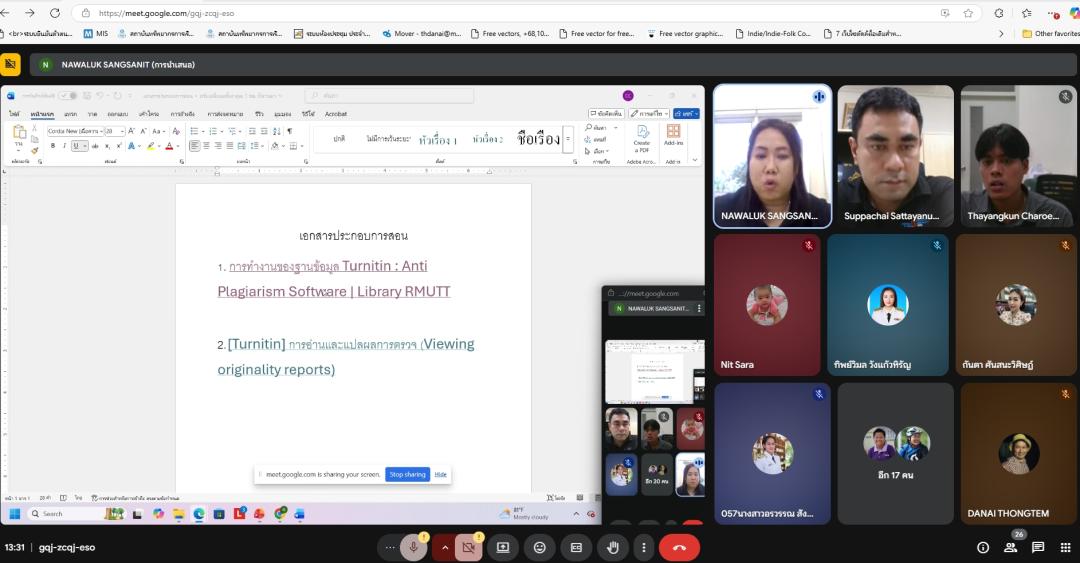Toggle closed captions in the meeting

(576, 547)
